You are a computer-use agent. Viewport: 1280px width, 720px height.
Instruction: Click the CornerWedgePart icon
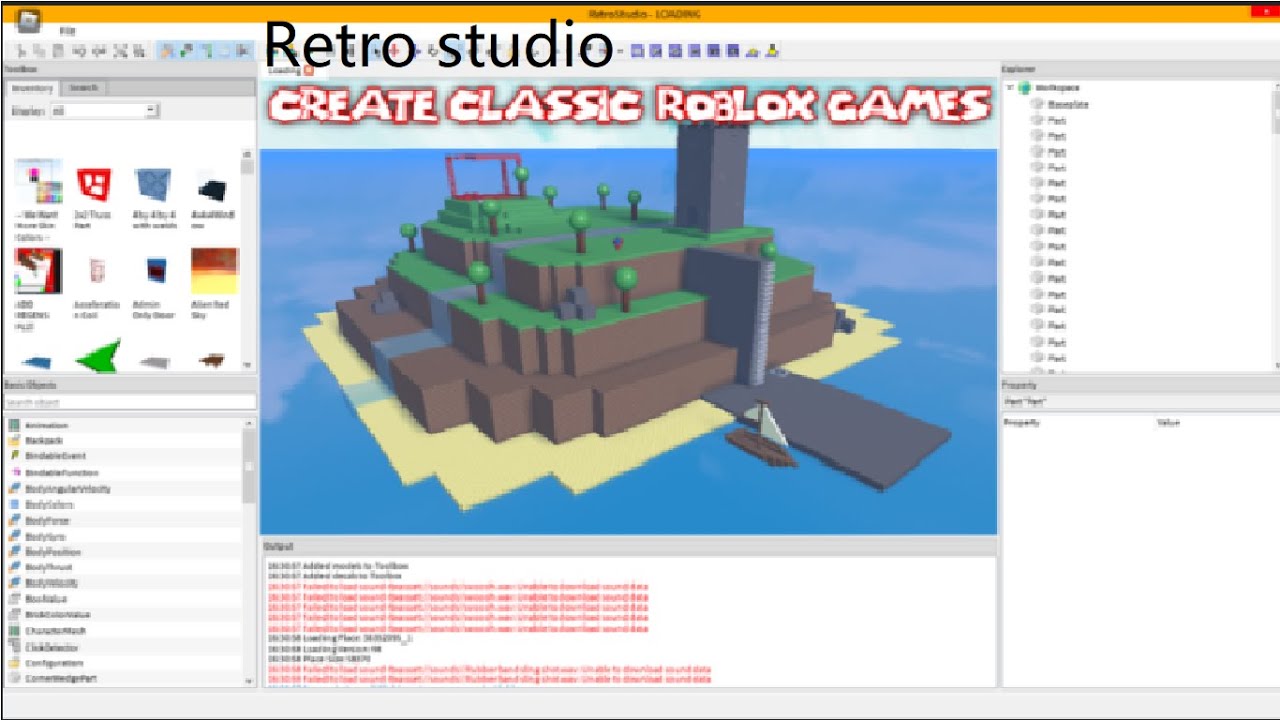click(14, 678)
